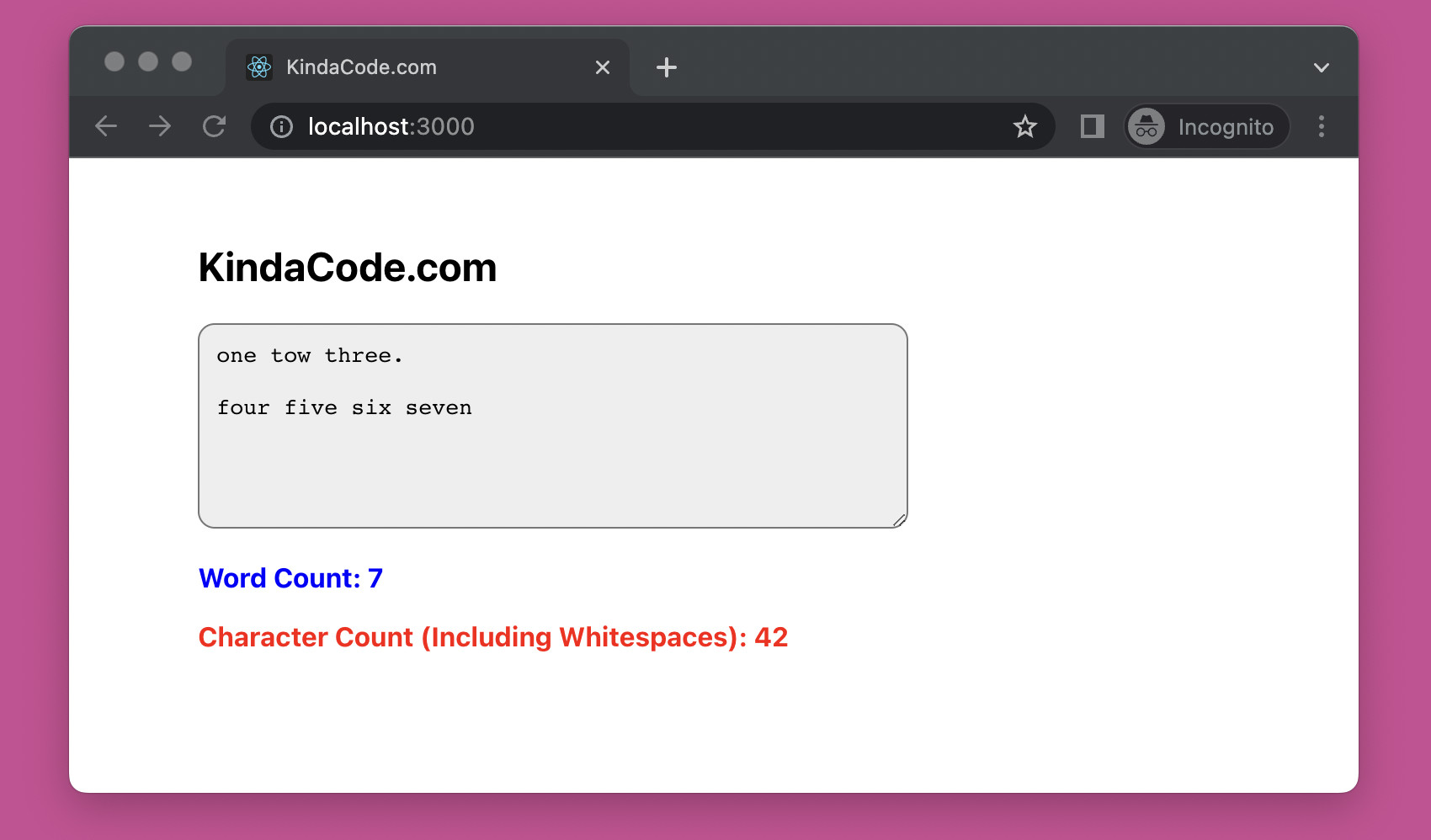Screen dimensions: 1431x840
Task: Click inside the text area input
Action: pos(553,426)
